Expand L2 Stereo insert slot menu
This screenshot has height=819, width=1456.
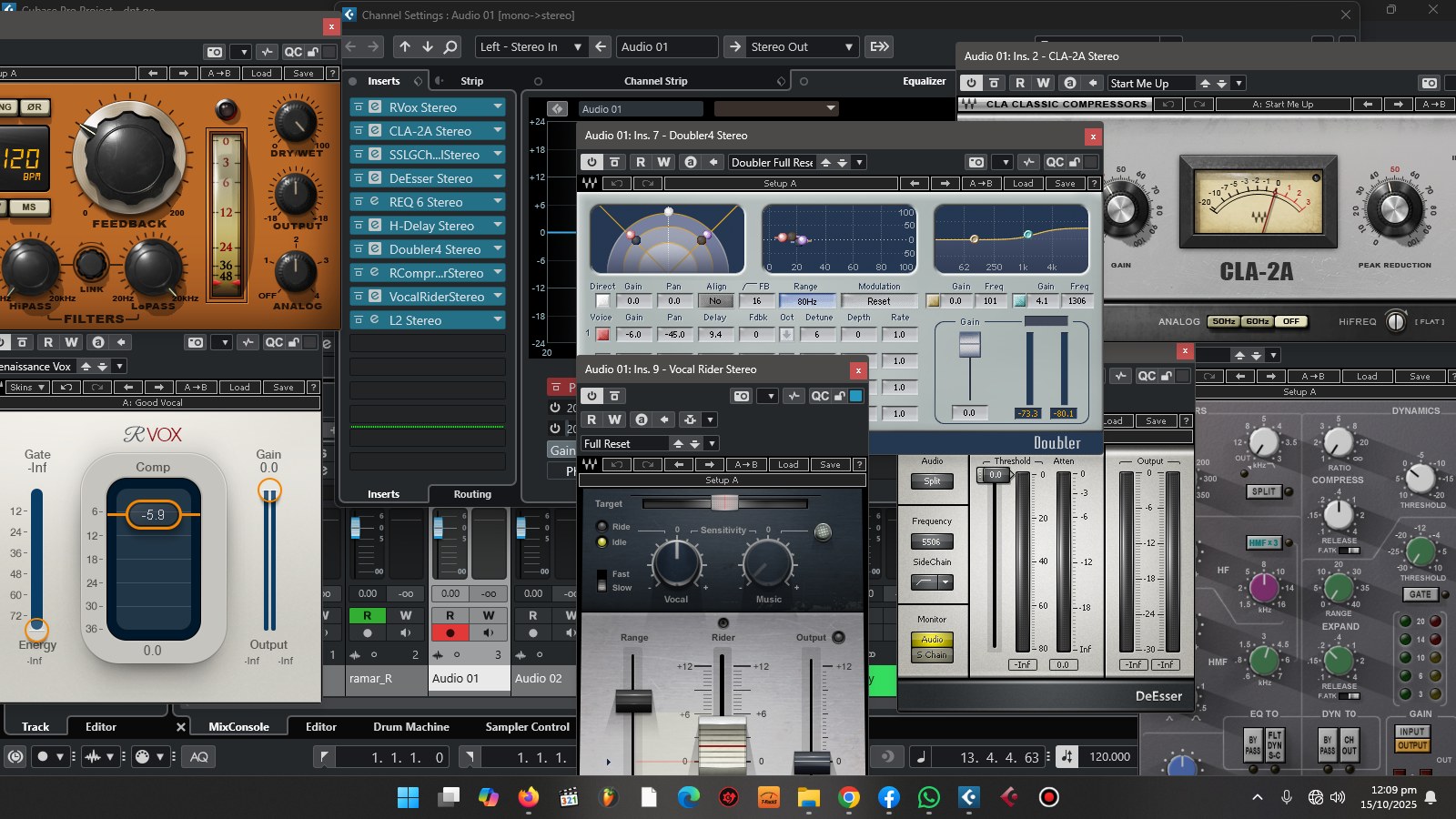point(498,320)
